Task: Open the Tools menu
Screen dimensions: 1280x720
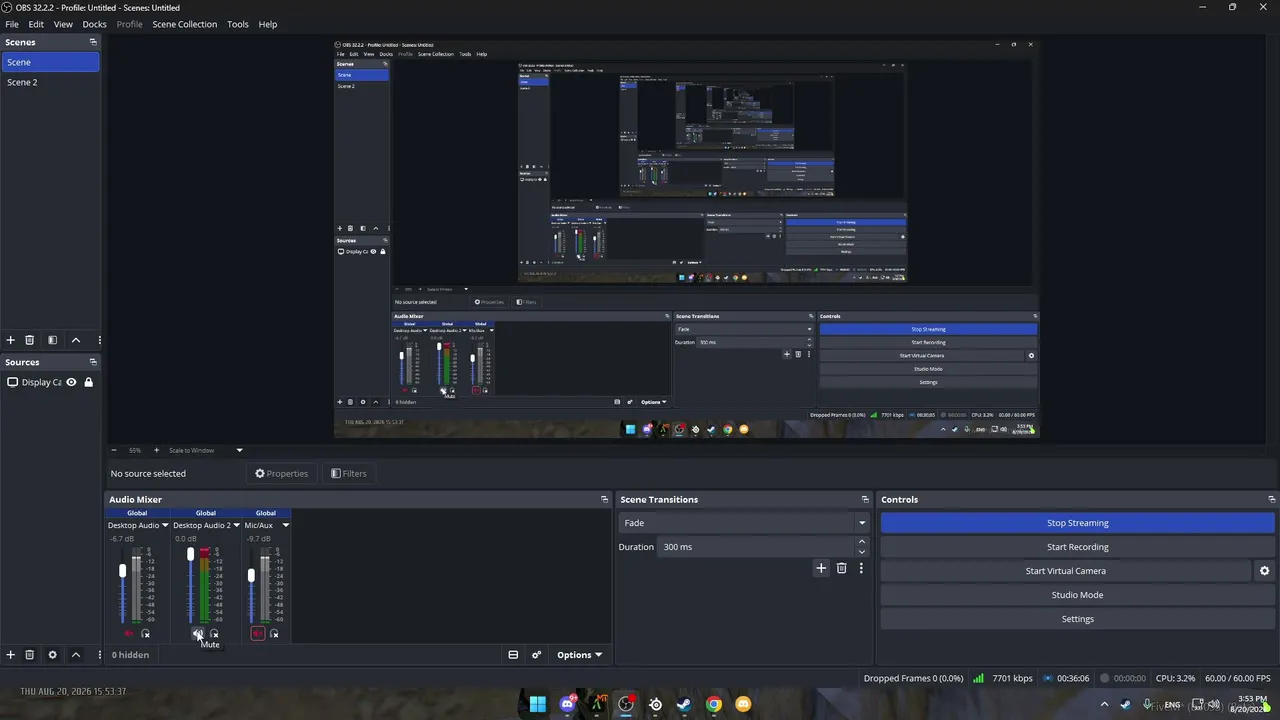Action: point(238,24)
